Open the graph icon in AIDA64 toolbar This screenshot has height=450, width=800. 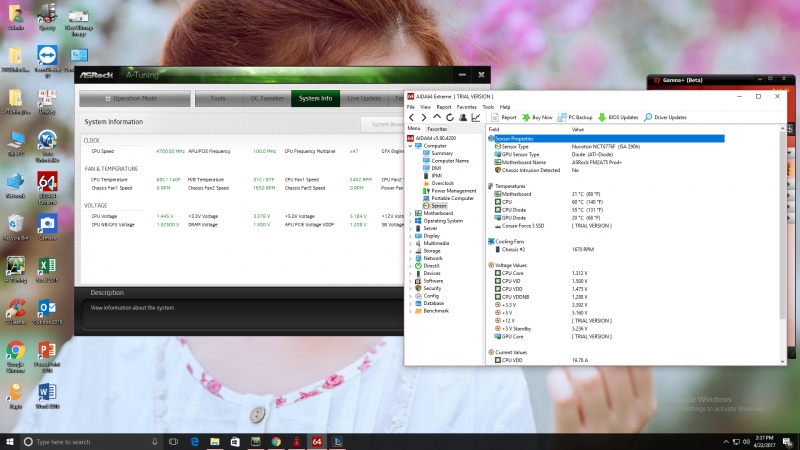[x=475, y=117]
